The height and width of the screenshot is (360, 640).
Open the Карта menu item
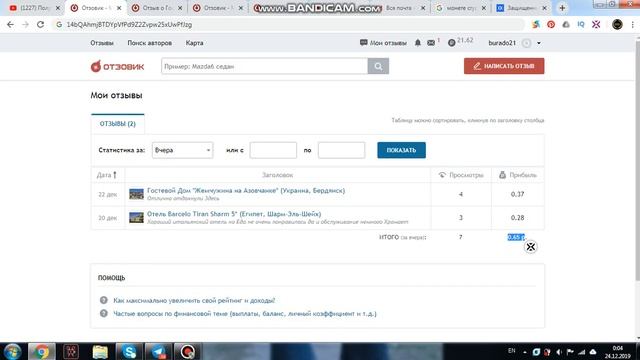tap(194, 43)
